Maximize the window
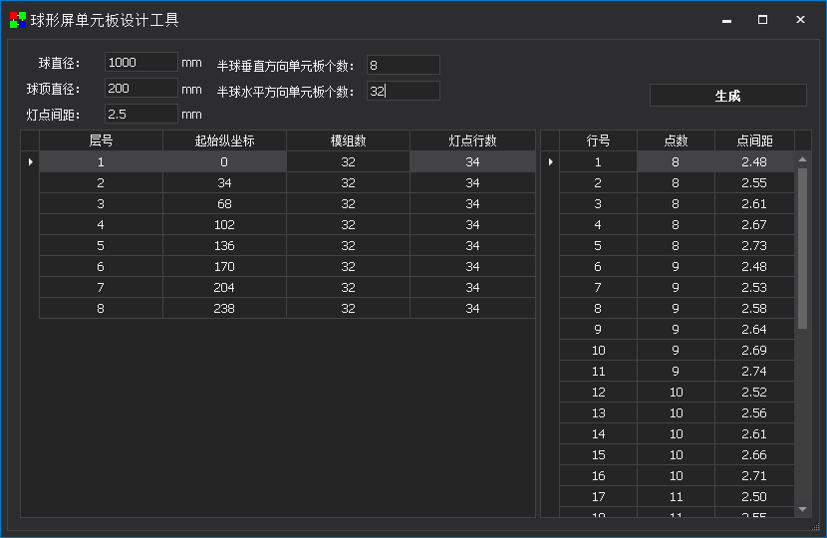Image resolution: width=827 pixels, height=538 pixels. tap(763, 20)
